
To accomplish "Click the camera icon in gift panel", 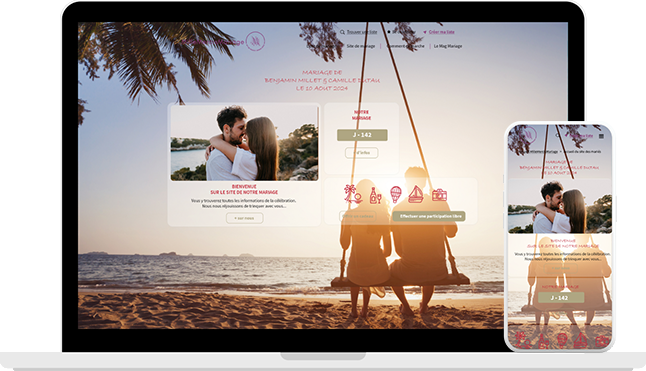I will tap(439, 195).
